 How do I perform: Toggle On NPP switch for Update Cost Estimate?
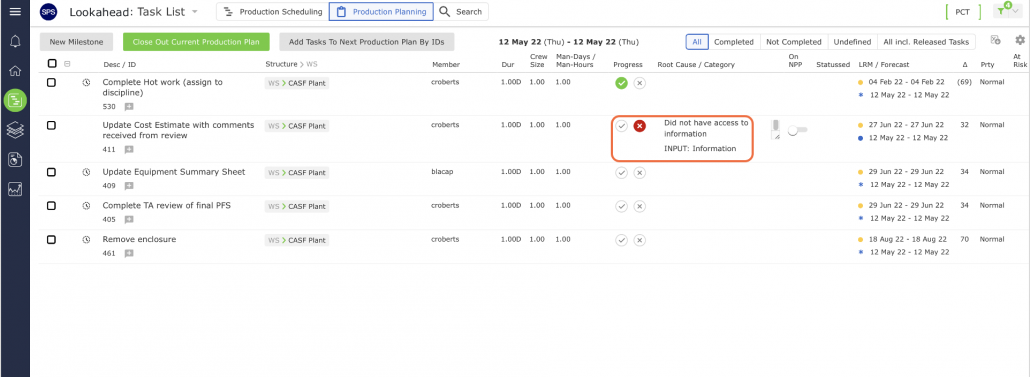[797, 131]
